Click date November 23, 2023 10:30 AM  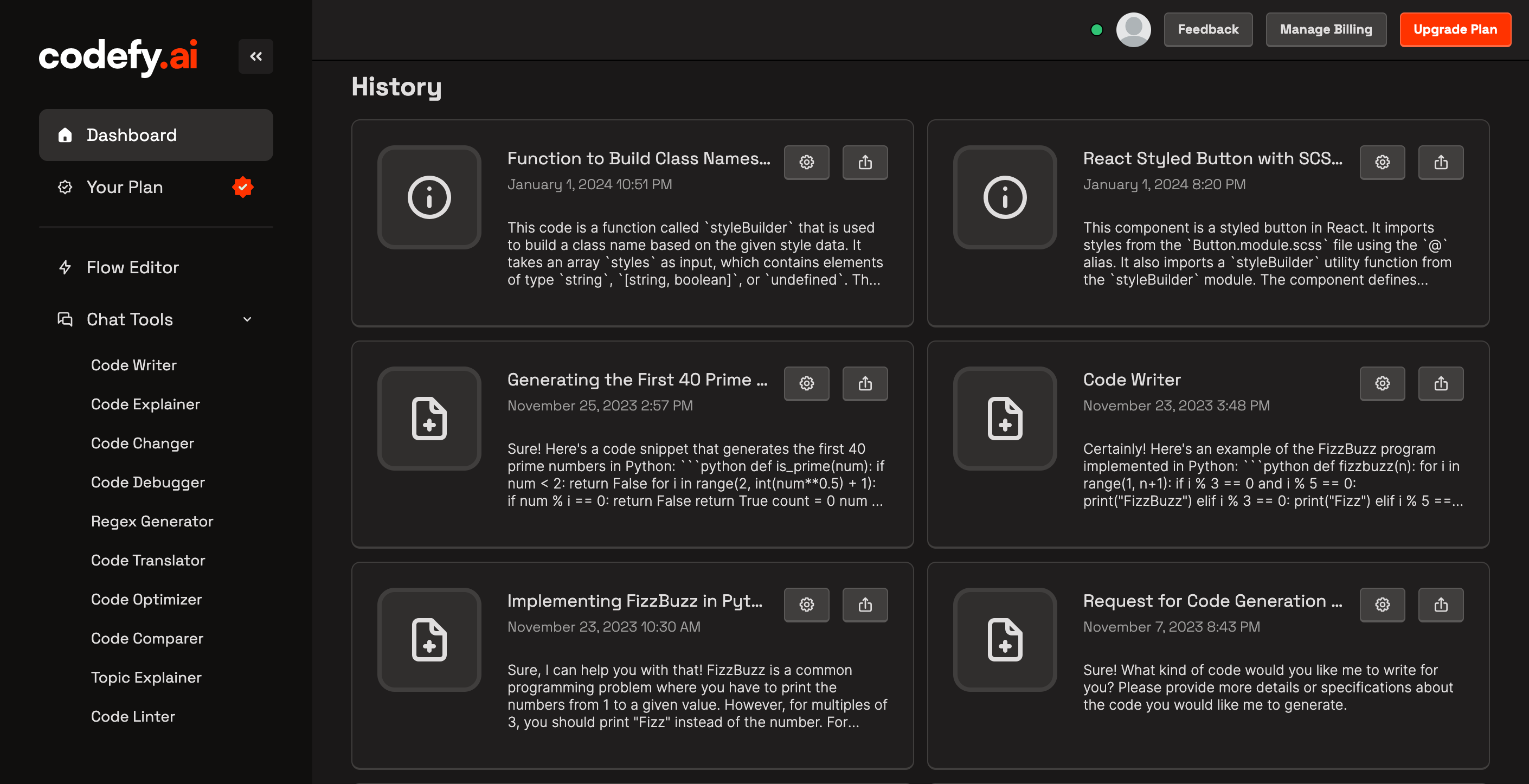click(x=603, y=627)
